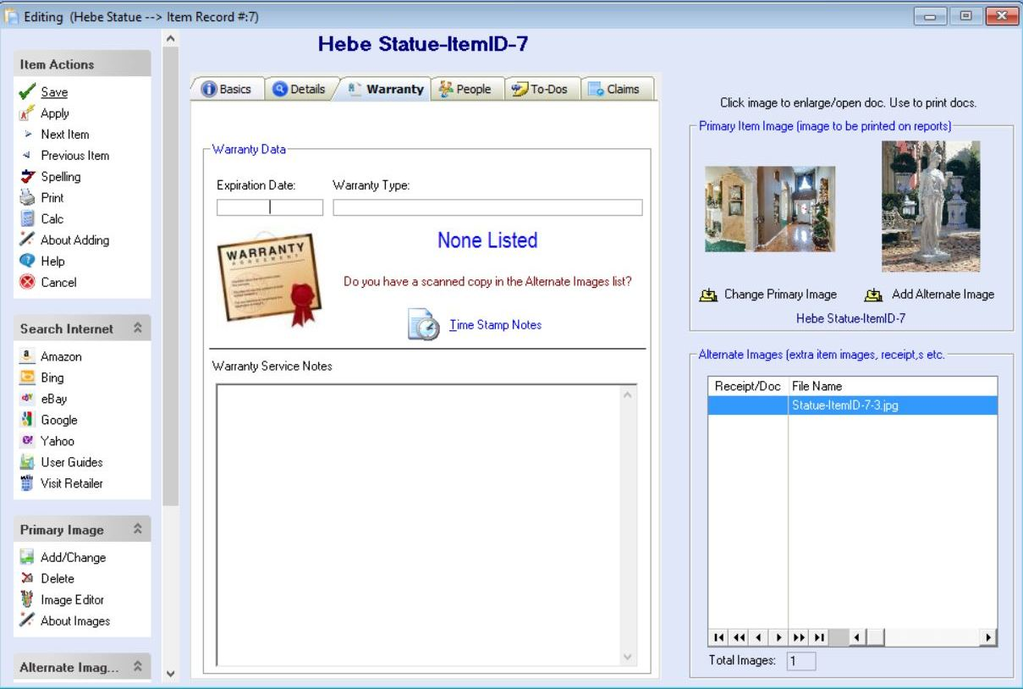
Task: Open the Claims tab
Action: point(615,89)
